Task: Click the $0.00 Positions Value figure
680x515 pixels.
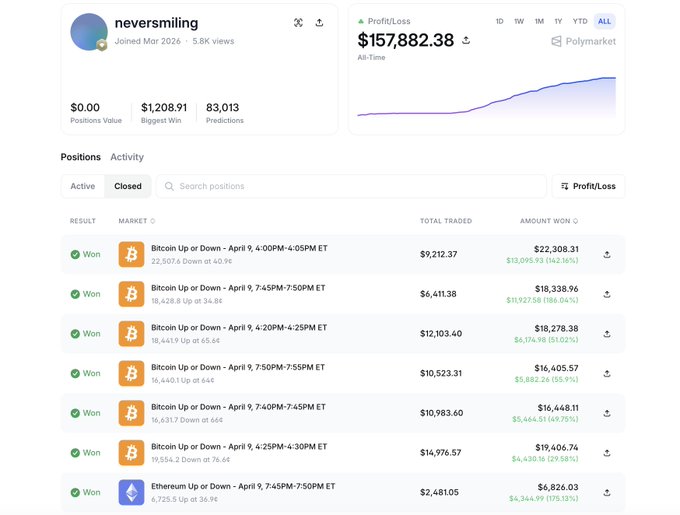Action: [85, 108]
